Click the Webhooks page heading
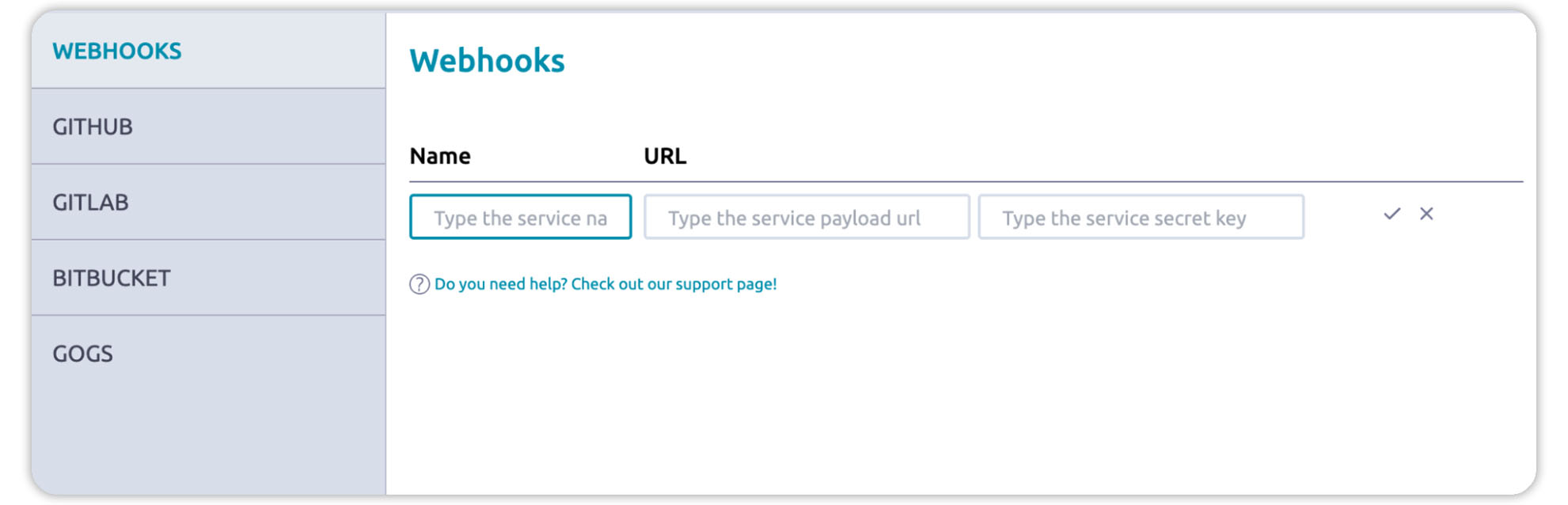This screenshot has height=505, width=1568. coord(487,61)
